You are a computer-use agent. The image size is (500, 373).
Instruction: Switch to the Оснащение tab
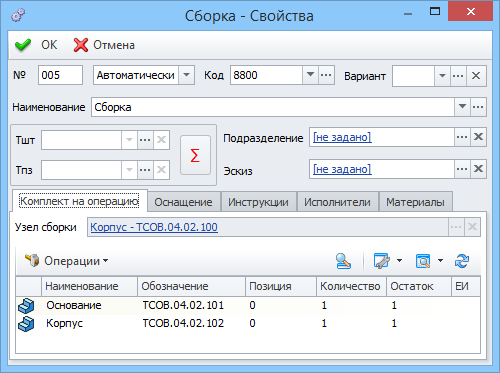pyautogui.click(x=184, y=202)
